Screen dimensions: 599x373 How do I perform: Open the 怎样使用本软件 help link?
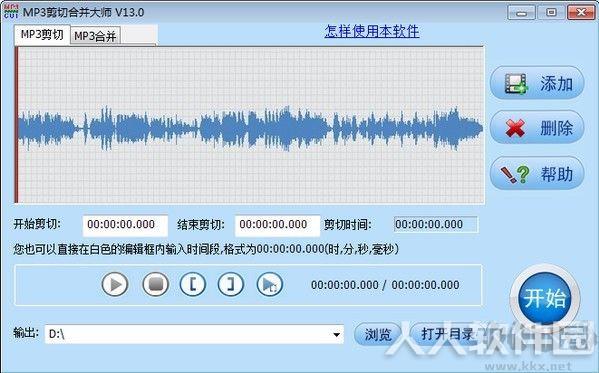tap(372, 31)
